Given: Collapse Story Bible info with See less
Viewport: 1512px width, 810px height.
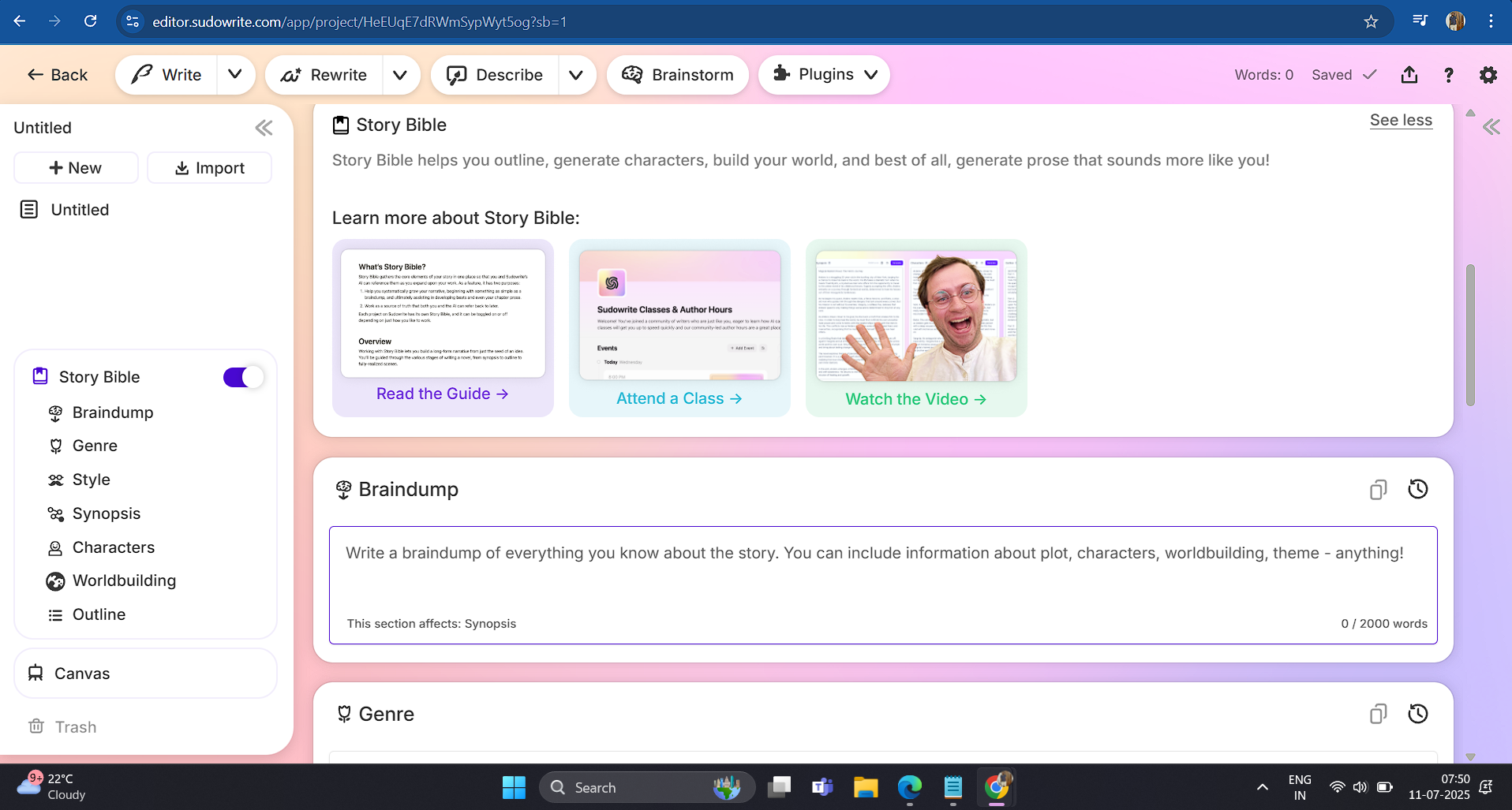Looking at the screenshot, I should point(1401,121).
